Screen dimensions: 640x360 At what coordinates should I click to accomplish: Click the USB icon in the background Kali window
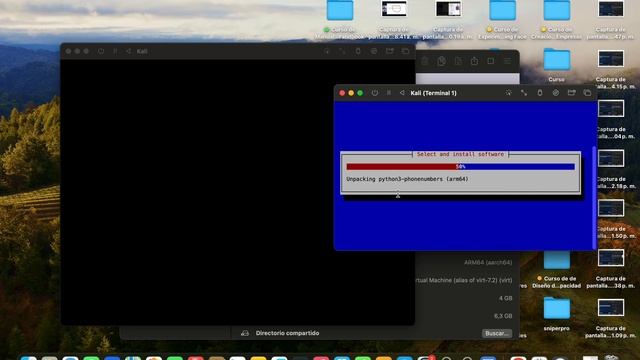[x=358, y=51]
